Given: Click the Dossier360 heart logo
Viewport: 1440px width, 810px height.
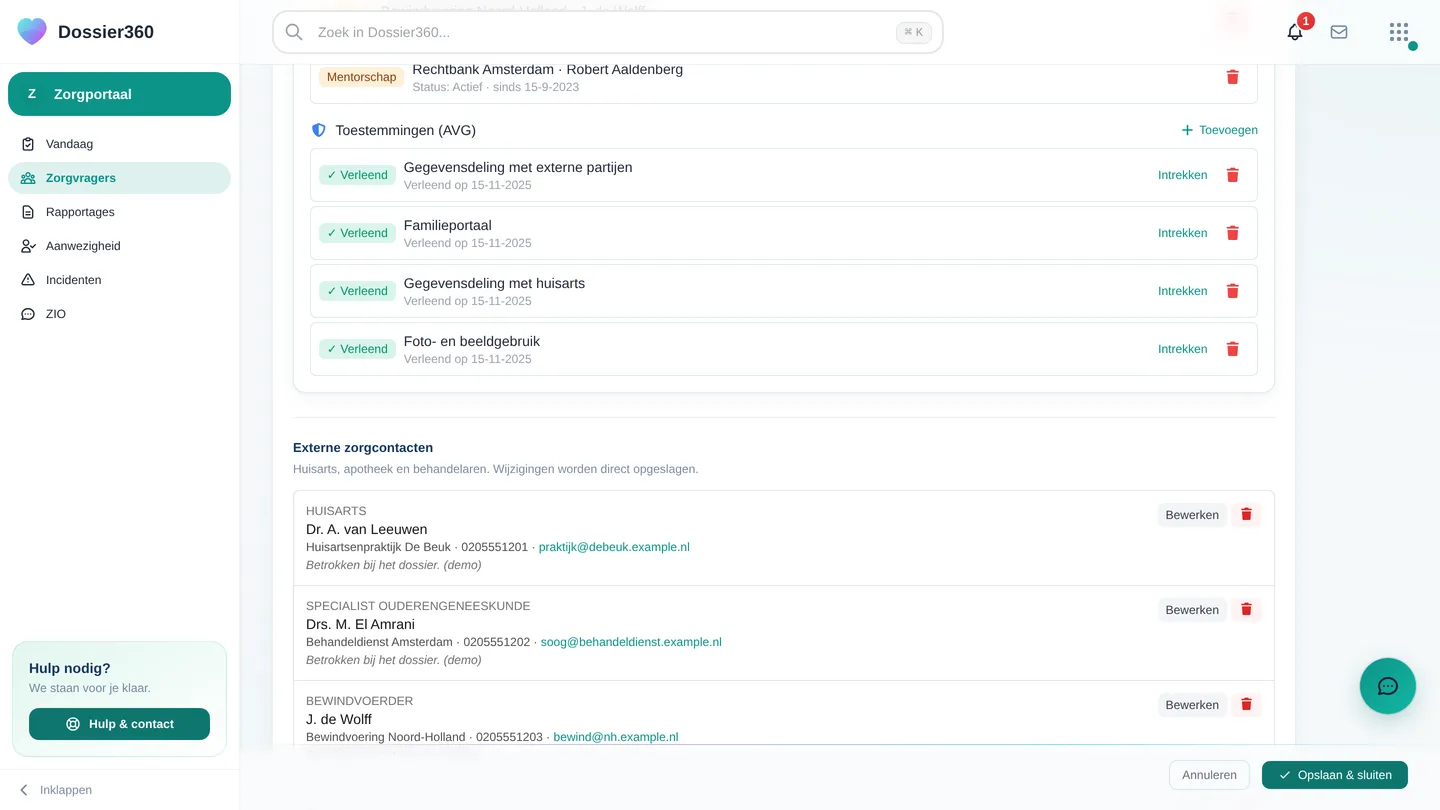Looking at the screenshot, I should pyautogui.click(x=32, y=32).
